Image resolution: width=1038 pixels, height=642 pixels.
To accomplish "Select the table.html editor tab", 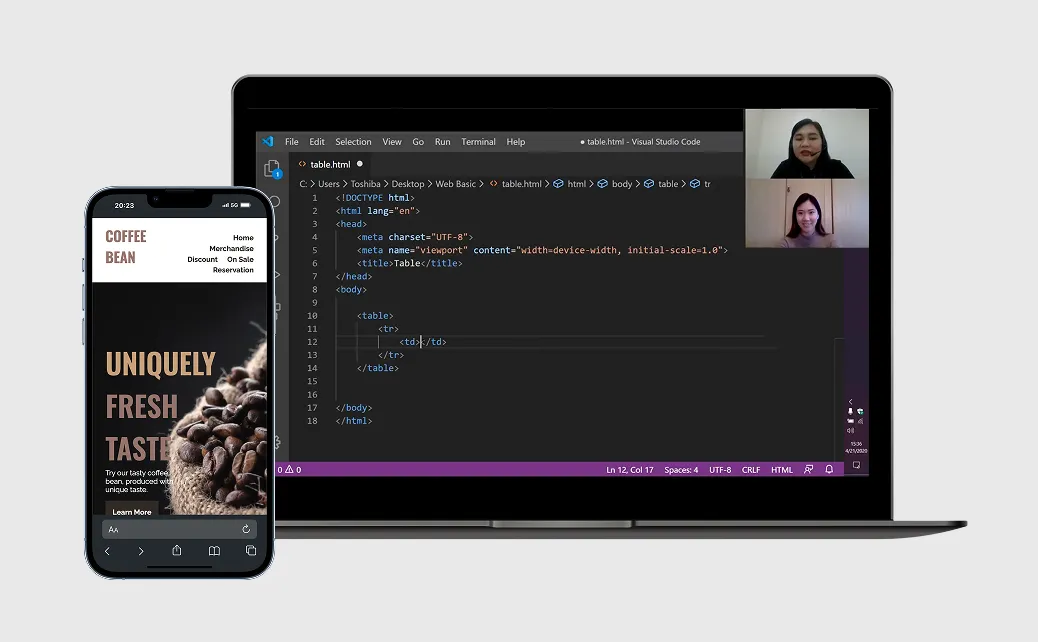I will [330, 164].
